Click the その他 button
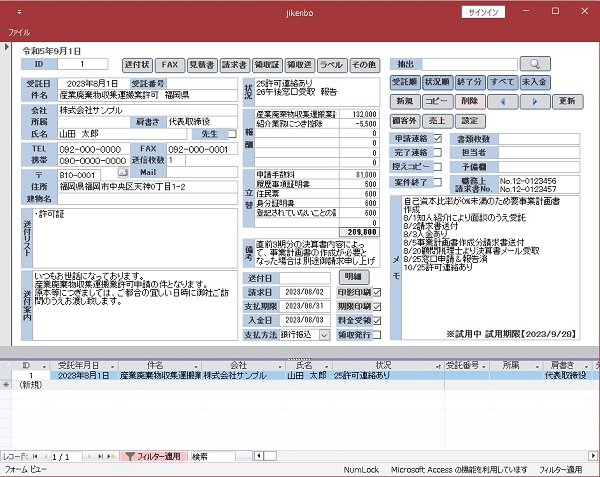600x477 pixels. 364,65
